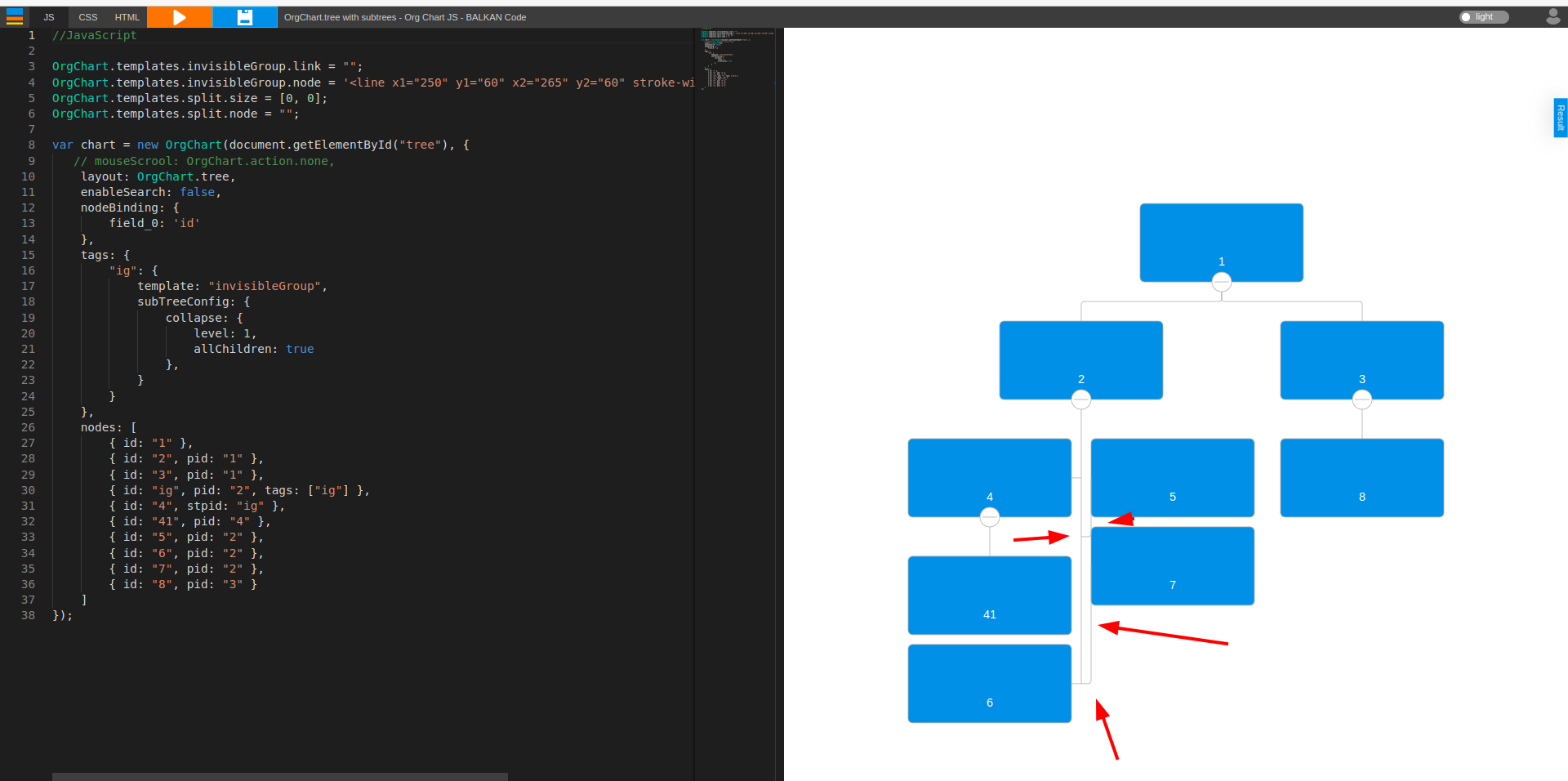The image size is (1568, 781).
Task: Expand children of node 4
Action: (x=989, y=515)
